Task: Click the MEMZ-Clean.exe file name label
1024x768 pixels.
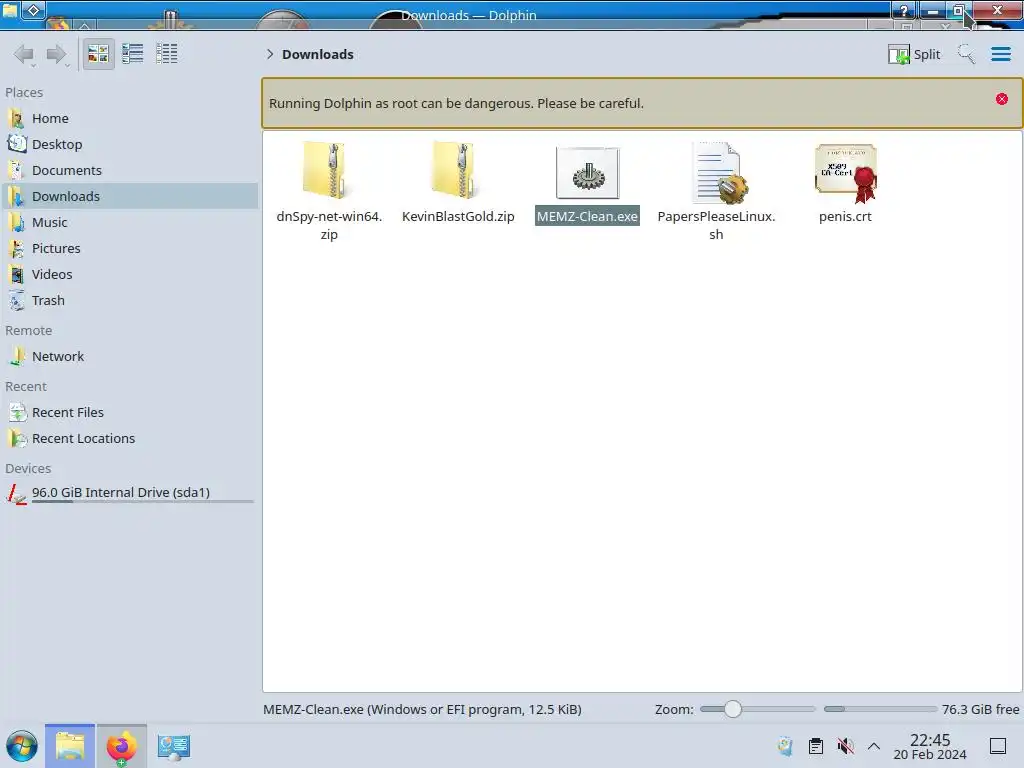Action: [x=587, y=217]
